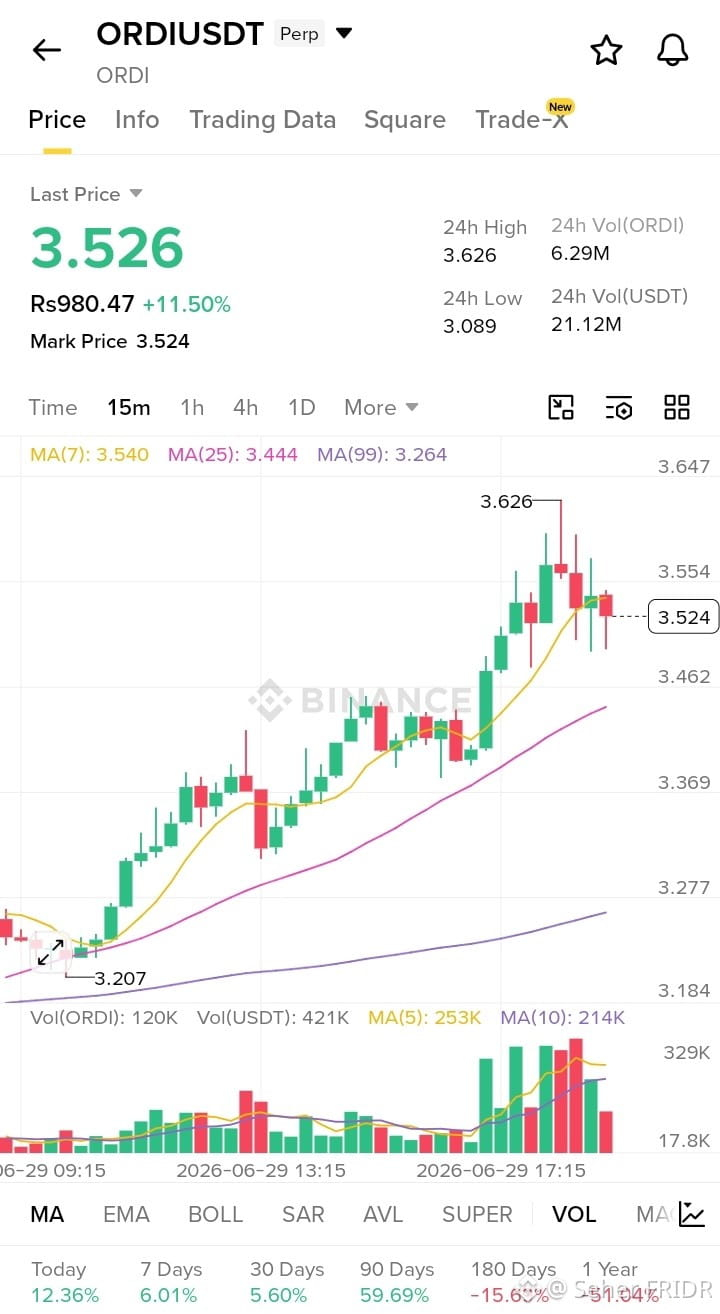Tap the MA(7): 3.540 legend
The image size is (720, 1314).
(x=89, y=454)
